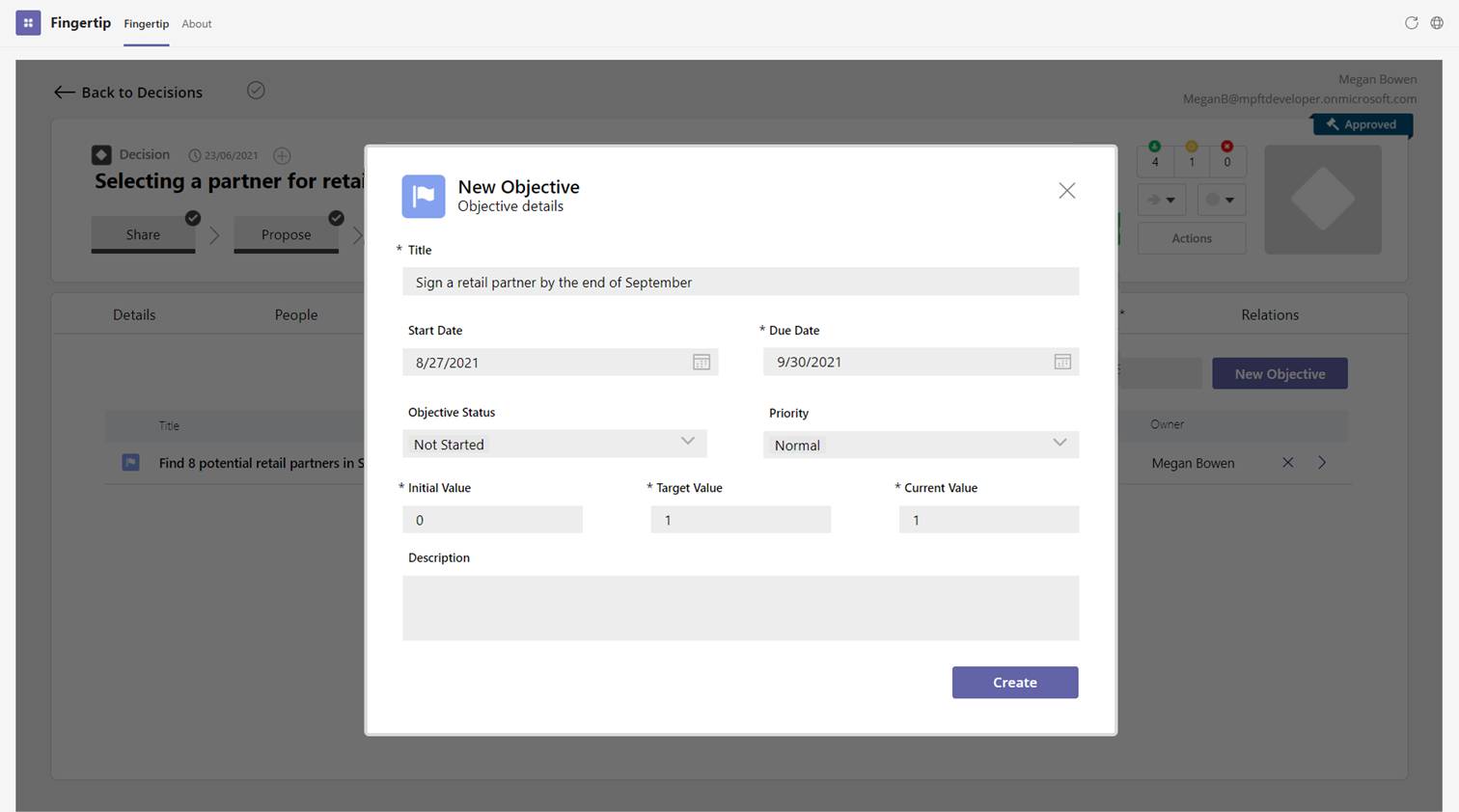
Task: Click the Propose stage checkmark badge
Action: 336,218
